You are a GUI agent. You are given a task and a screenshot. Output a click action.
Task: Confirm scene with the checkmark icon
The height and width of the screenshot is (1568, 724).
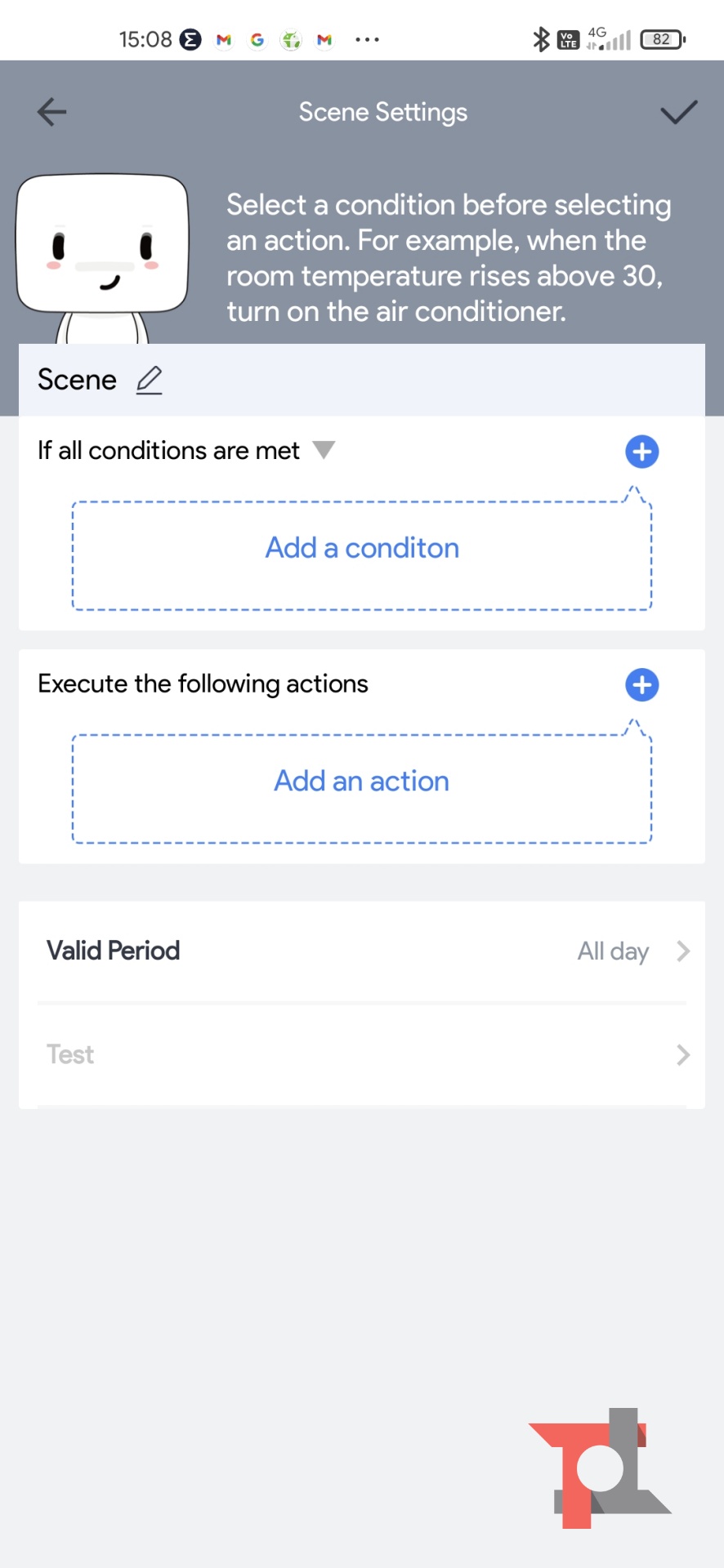678,112
